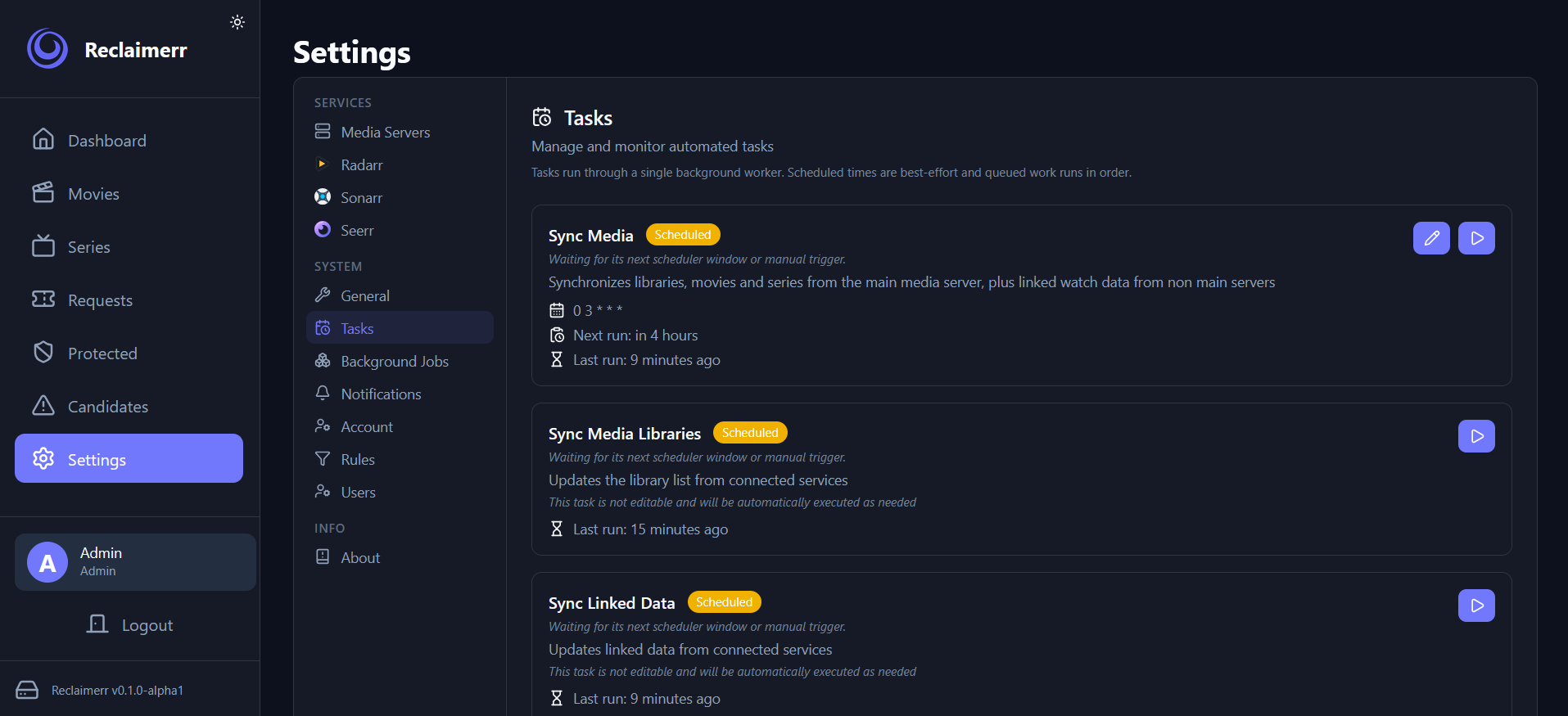1568x716 pixels.
Task: Click the Logout button
Action: coord(129,624)
